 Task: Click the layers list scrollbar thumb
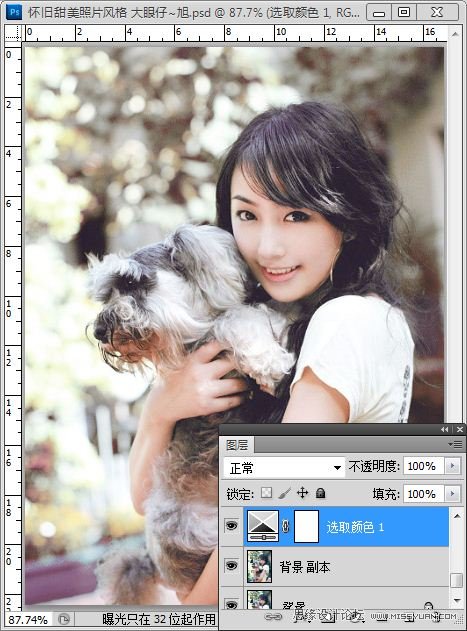pos(456,579)
